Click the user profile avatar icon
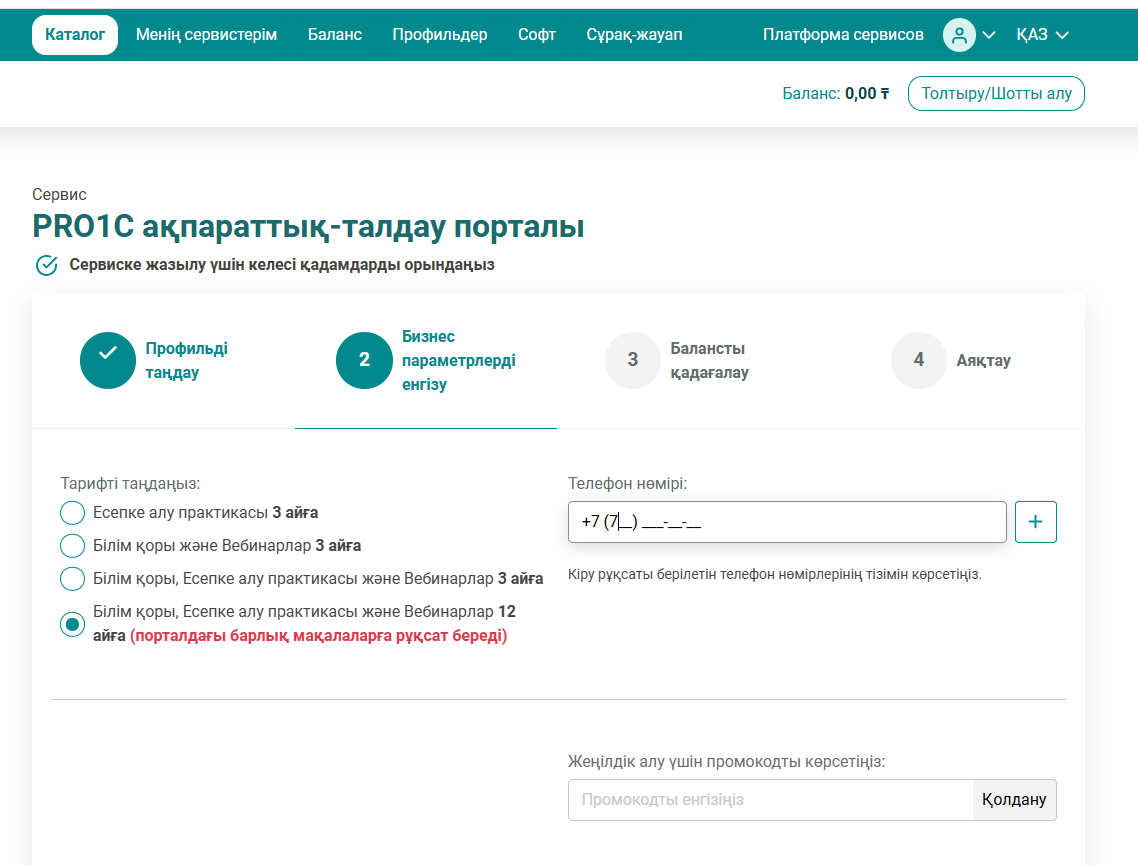Image resolution: width=1138 pixels, height=865 pixels. [959, 35]
